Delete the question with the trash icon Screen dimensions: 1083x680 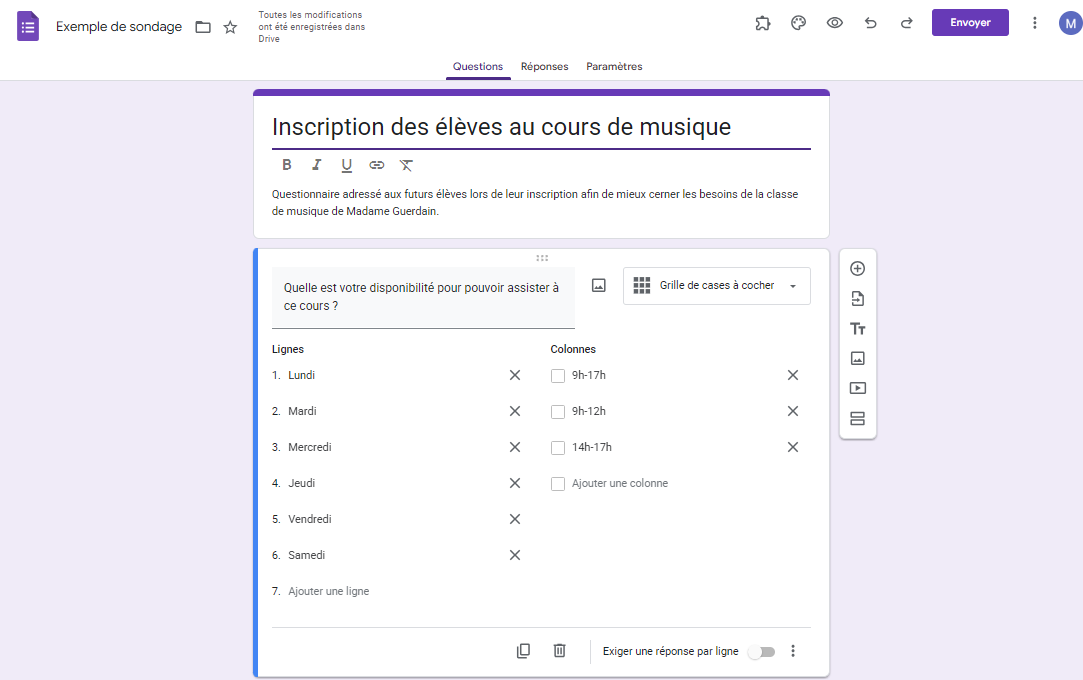tap(559, 650)
